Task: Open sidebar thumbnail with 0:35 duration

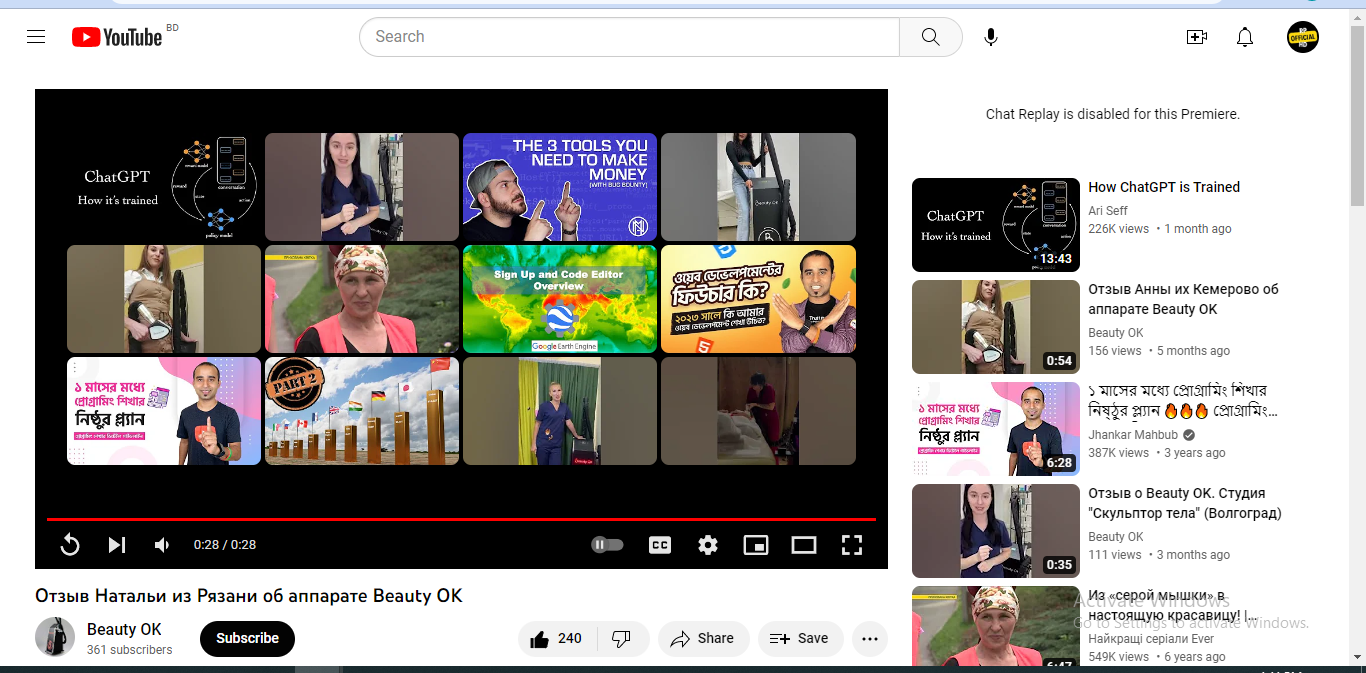Action: pos(996,531)
